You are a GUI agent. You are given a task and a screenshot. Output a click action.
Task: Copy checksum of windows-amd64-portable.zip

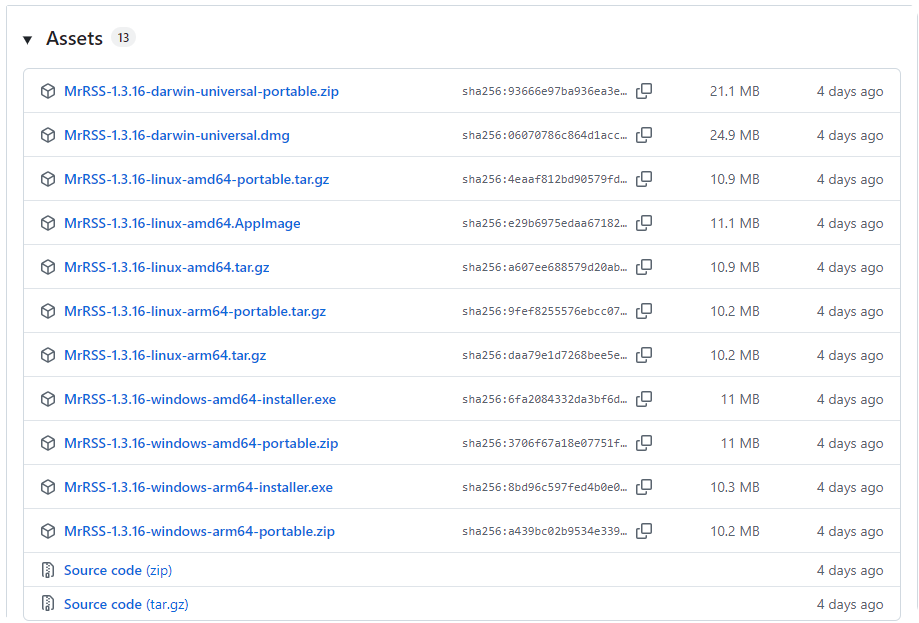point(644,443)
